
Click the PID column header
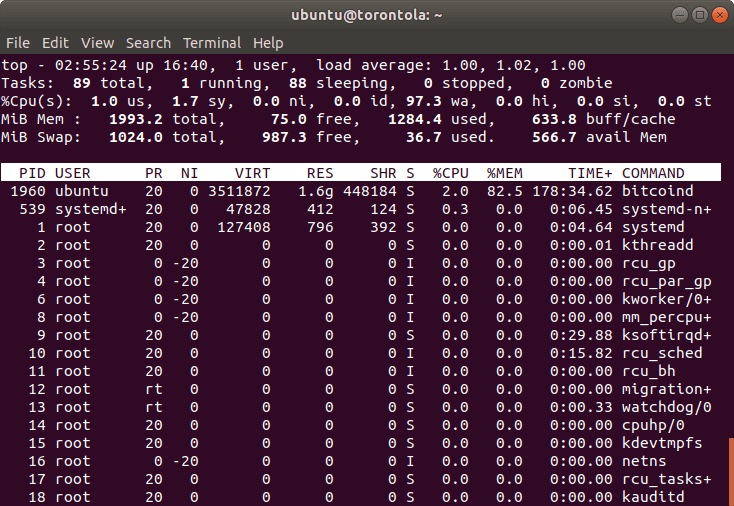click(32, 173)
